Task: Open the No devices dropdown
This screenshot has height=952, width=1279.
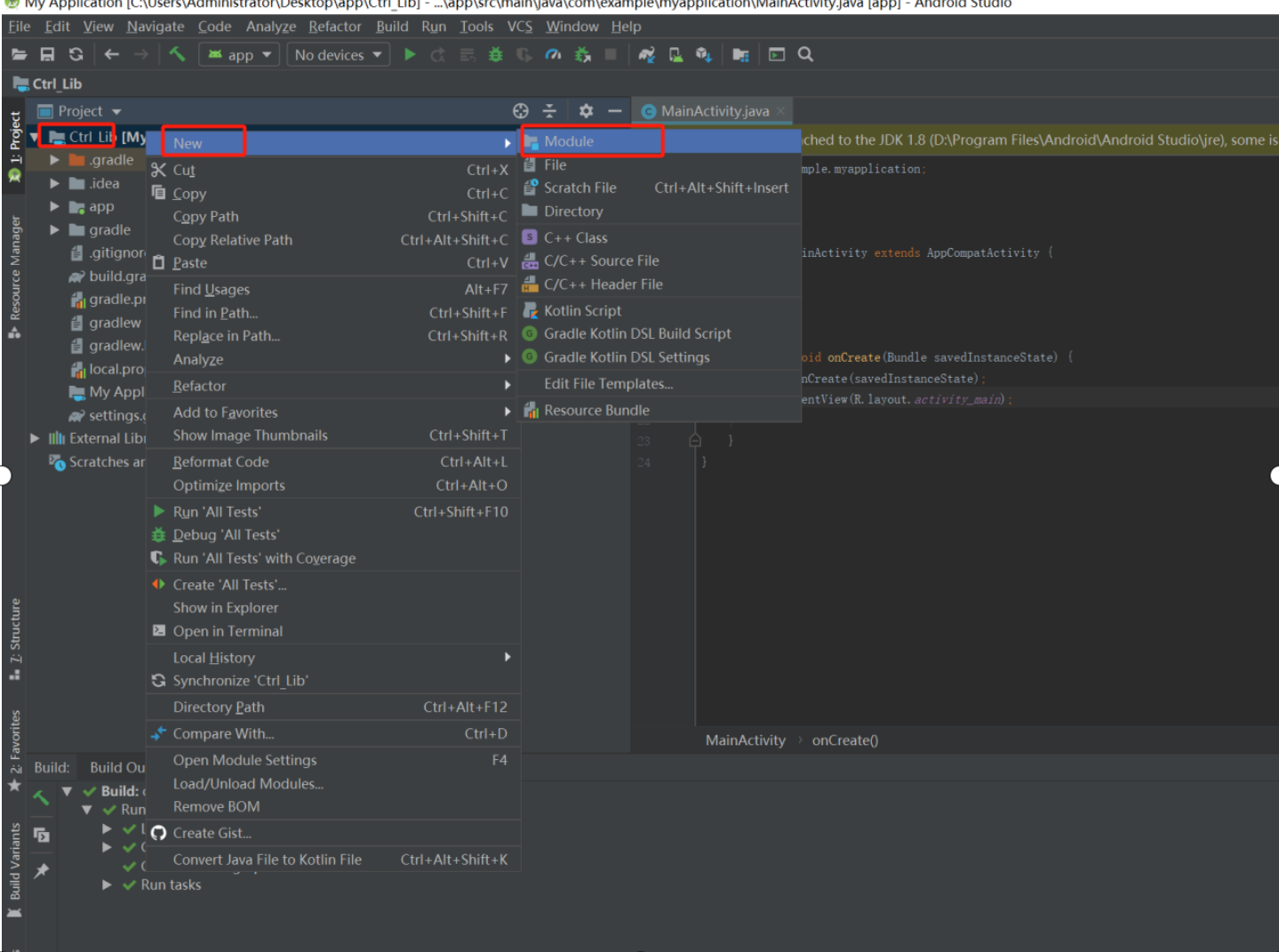Action: pos(339,54)
